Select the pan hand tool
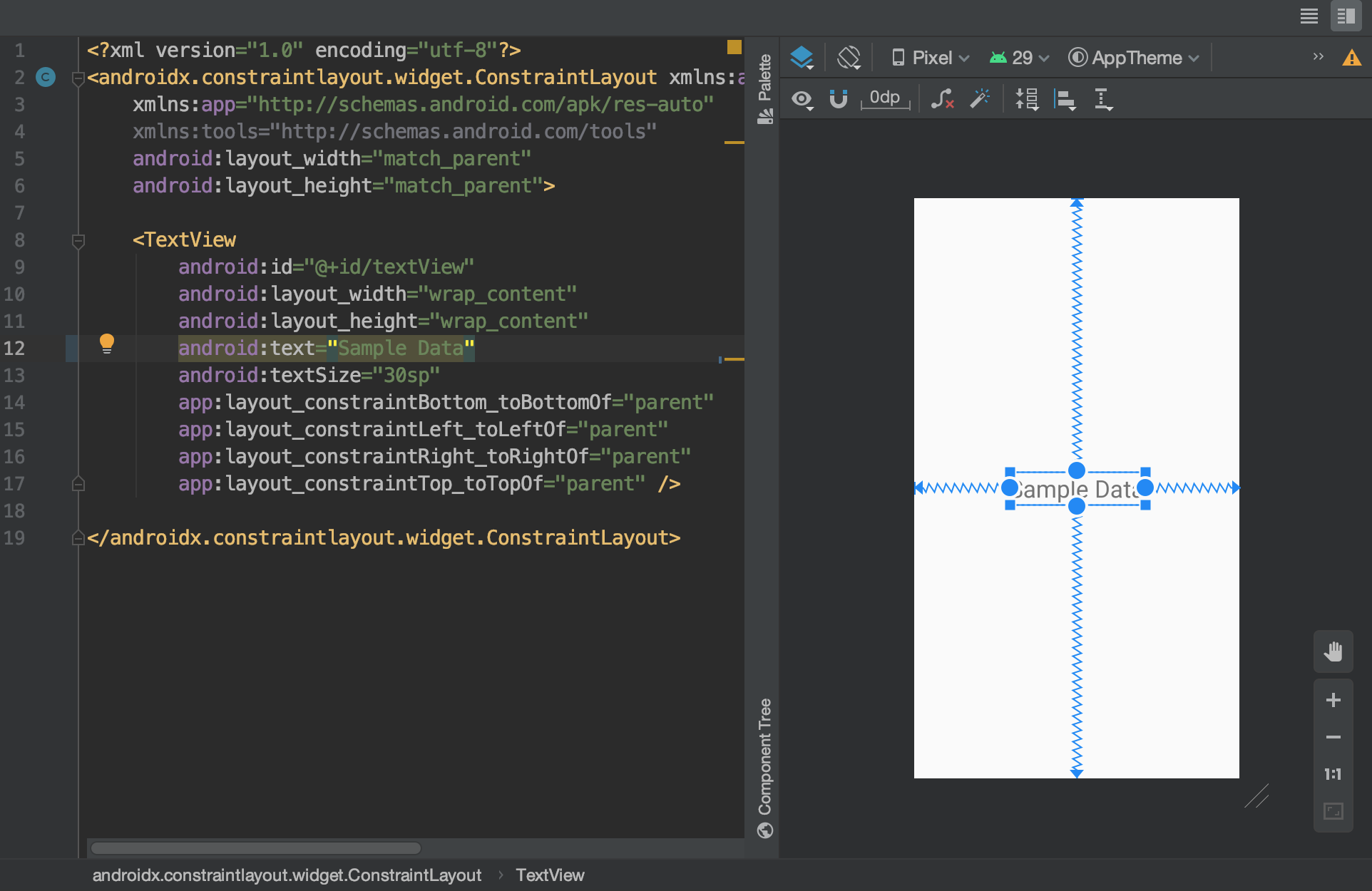This screenshot has height=891, width=1372. coord(1333,651)
